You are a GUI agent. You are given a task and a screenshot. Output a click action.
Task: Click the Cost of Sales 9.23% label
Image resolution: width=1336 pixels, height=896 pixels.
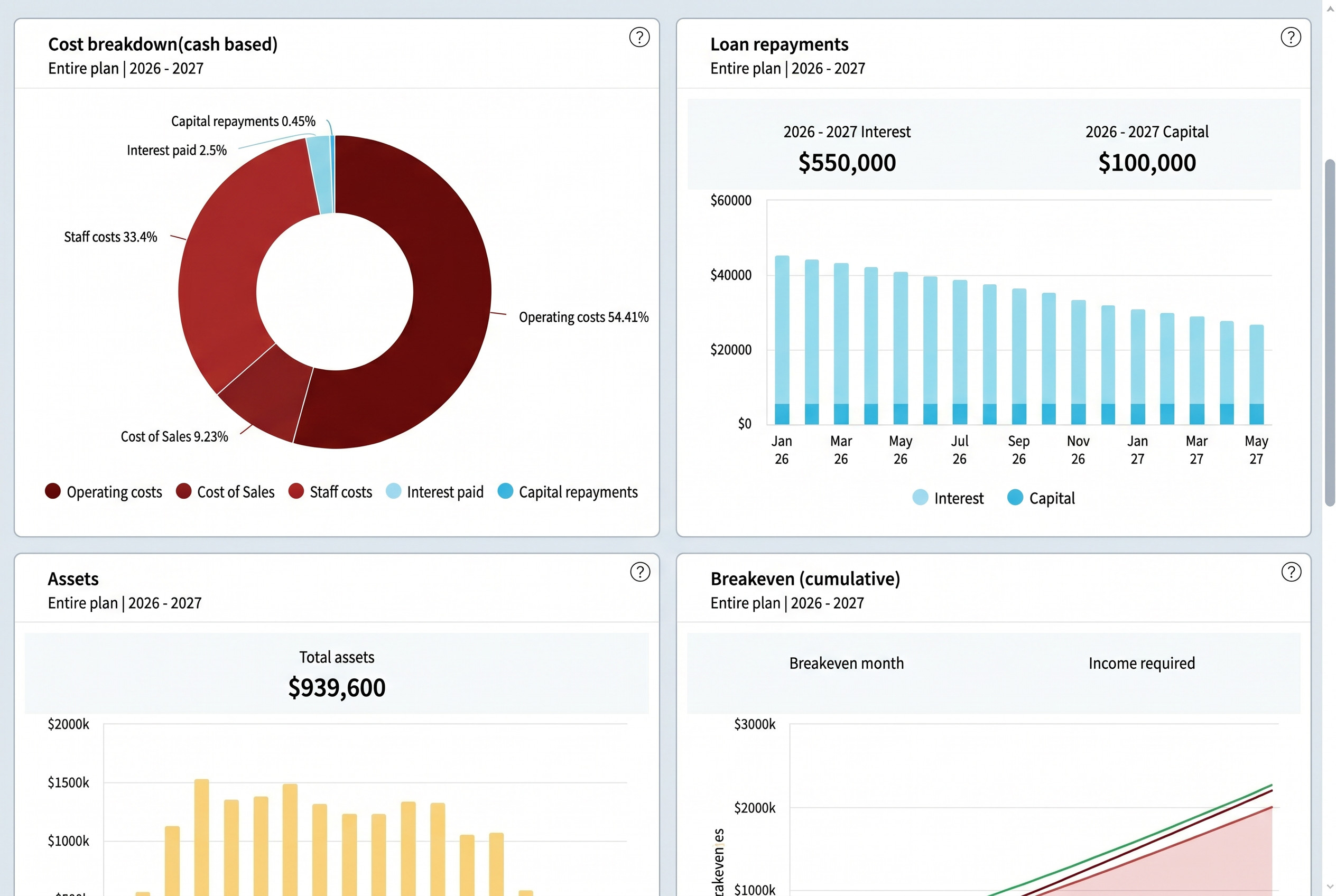(174, 436)
